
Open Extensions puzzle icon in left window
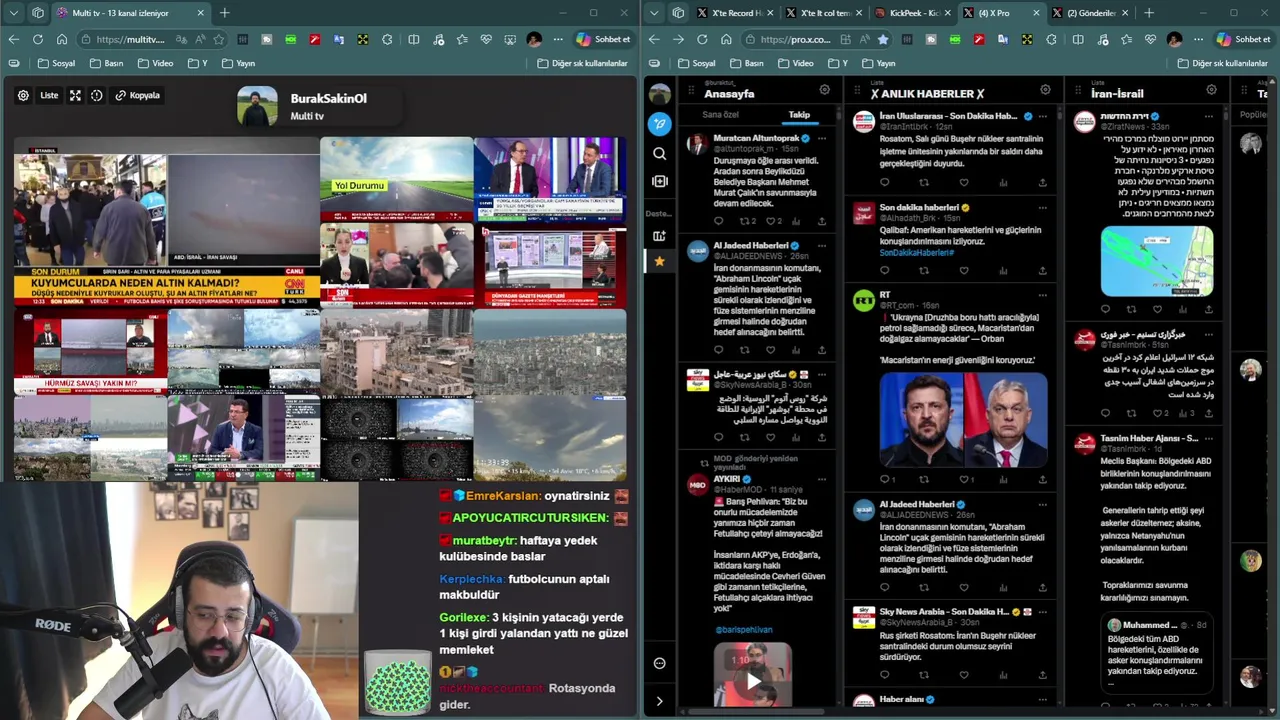[388, 39]
